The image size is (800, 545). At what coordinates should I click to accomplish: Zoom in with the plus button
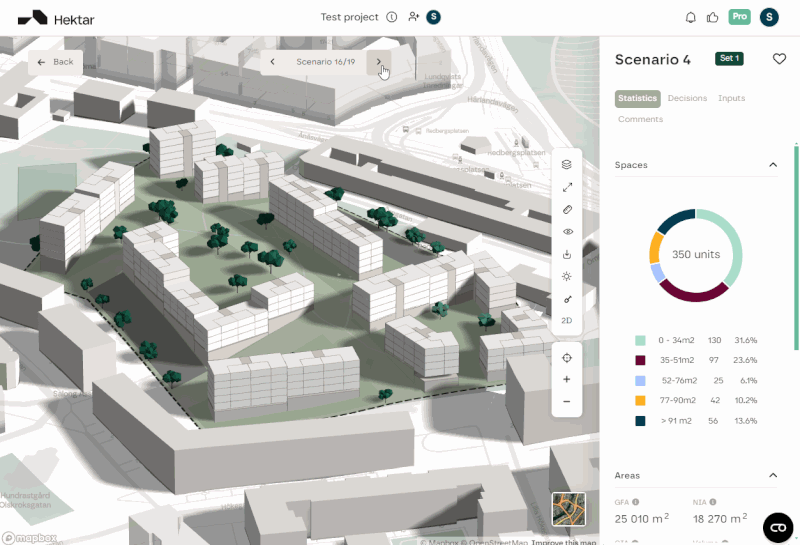click(567, 380)
